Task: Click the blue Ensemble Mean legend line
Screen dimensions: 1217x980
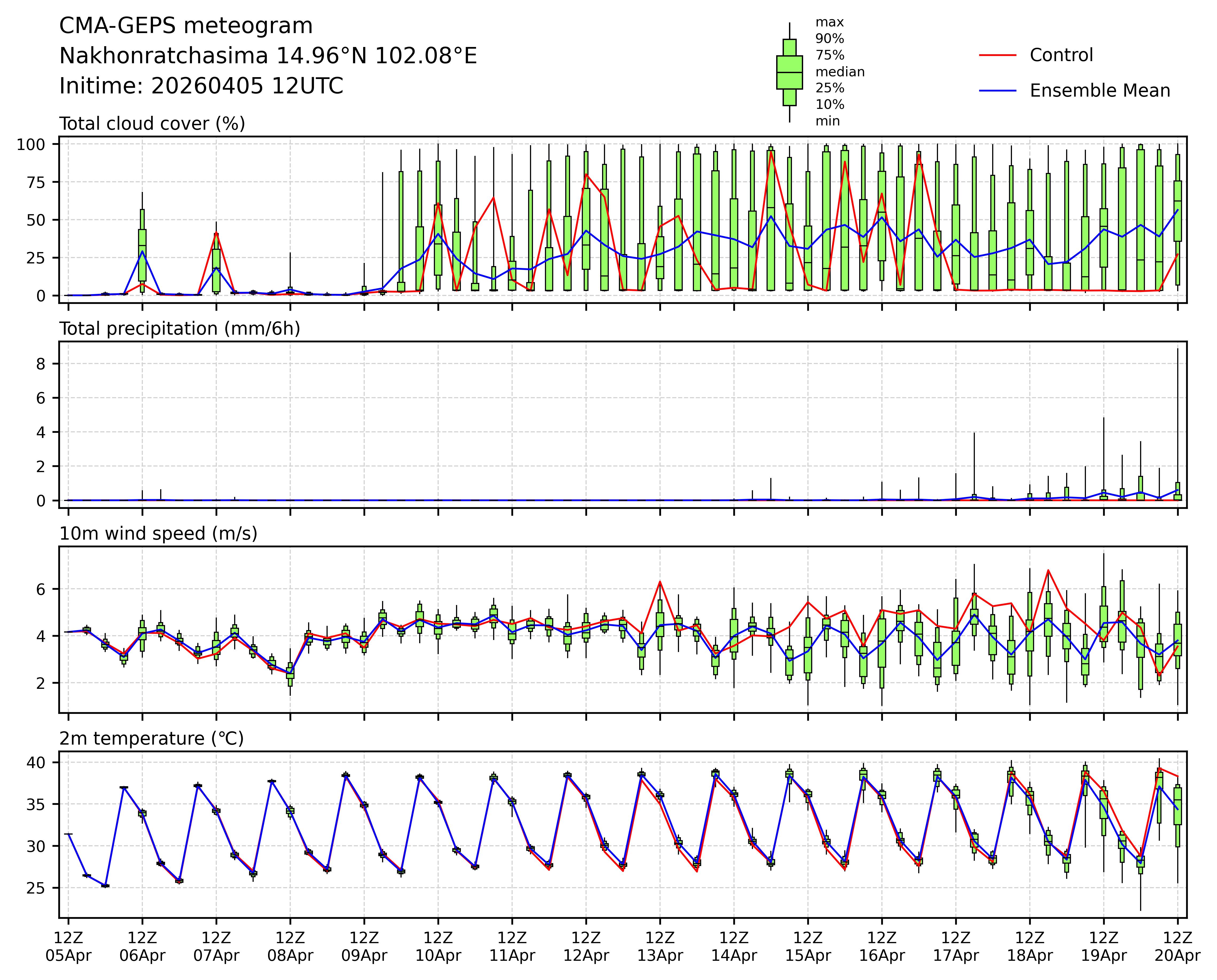Action: (x=997, y=91)
